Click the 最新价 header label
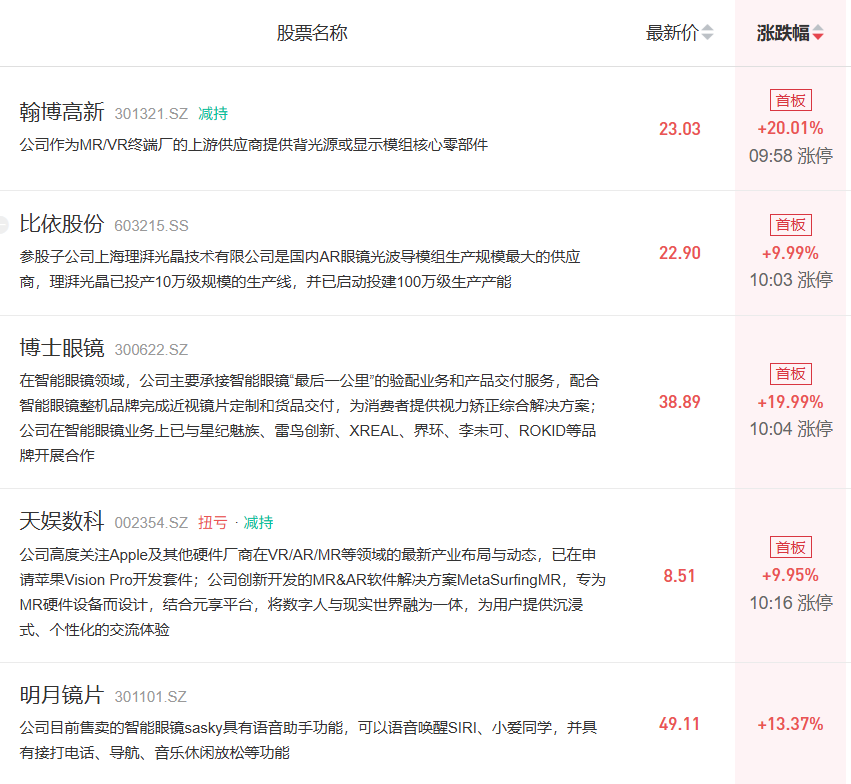Image resolution: width=851 pixels, height=784 pixels. click(x=672, y=33)
